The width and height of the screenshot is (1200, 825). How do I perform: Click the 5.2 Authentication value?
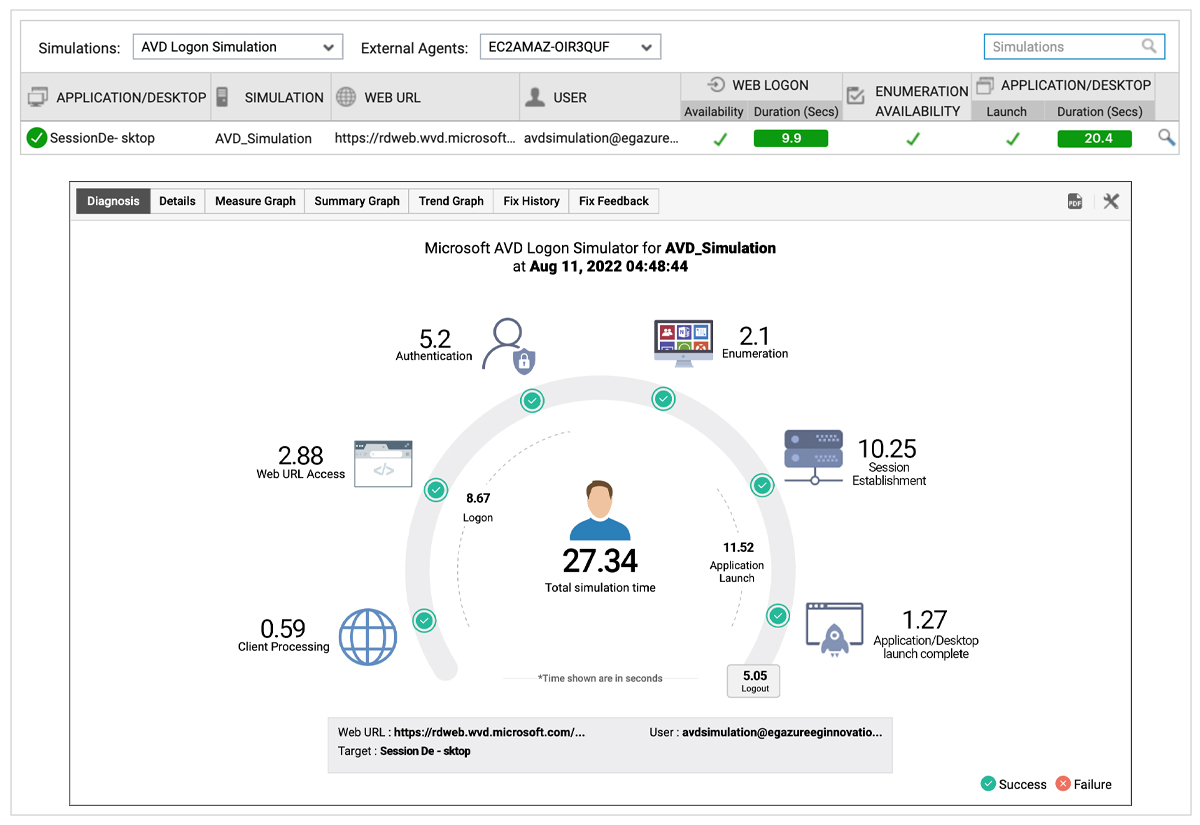435,338
